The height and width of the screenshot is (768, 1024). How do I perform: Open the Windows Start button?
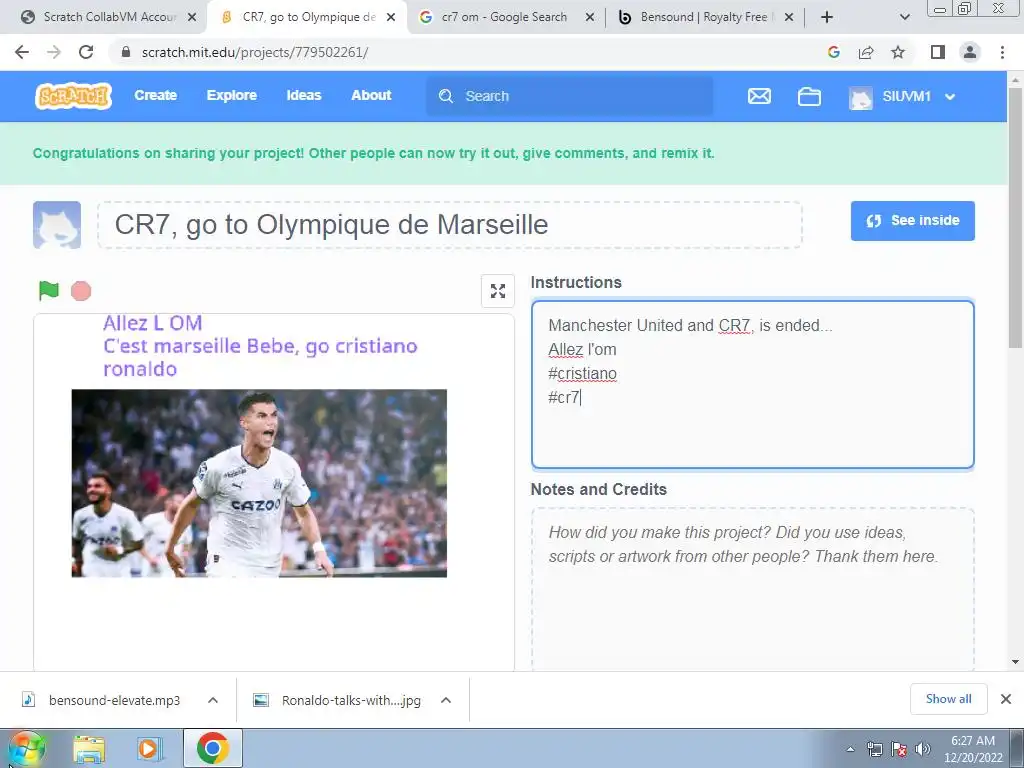[x=26, y=748]
